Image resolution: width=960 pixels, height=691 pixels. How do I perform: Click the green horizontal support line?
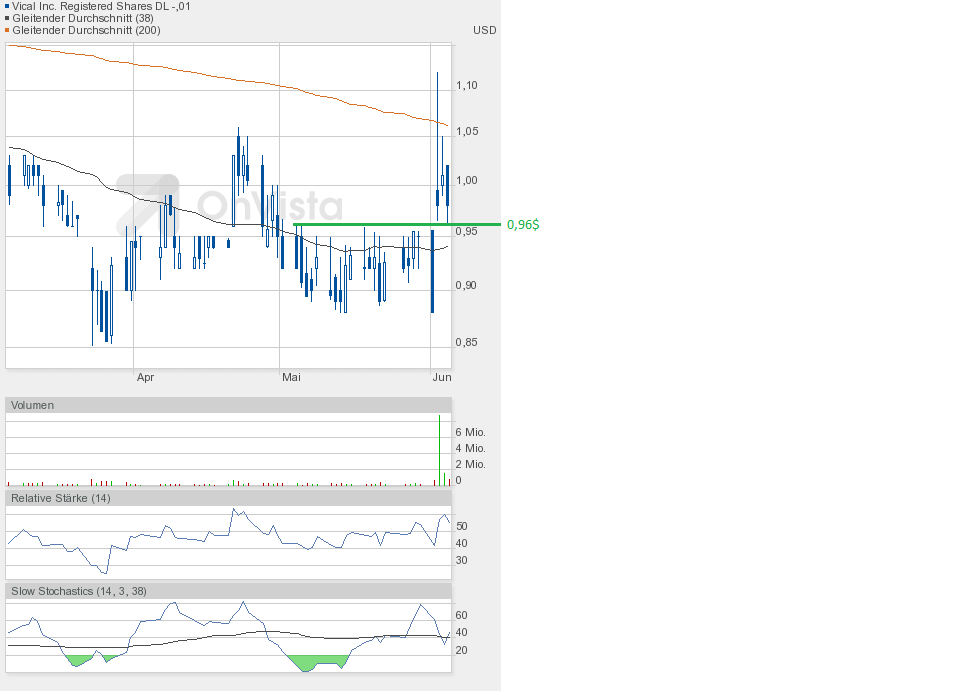pyautogui.click(x=400, y=224)
